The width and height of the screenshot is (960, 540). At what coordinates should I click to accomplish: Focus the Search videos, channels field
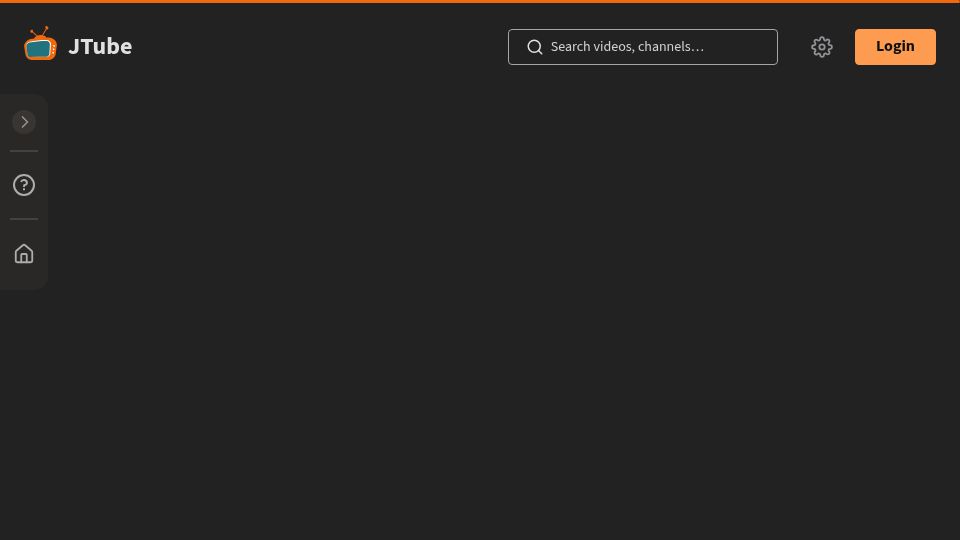[x=642, y=47]
